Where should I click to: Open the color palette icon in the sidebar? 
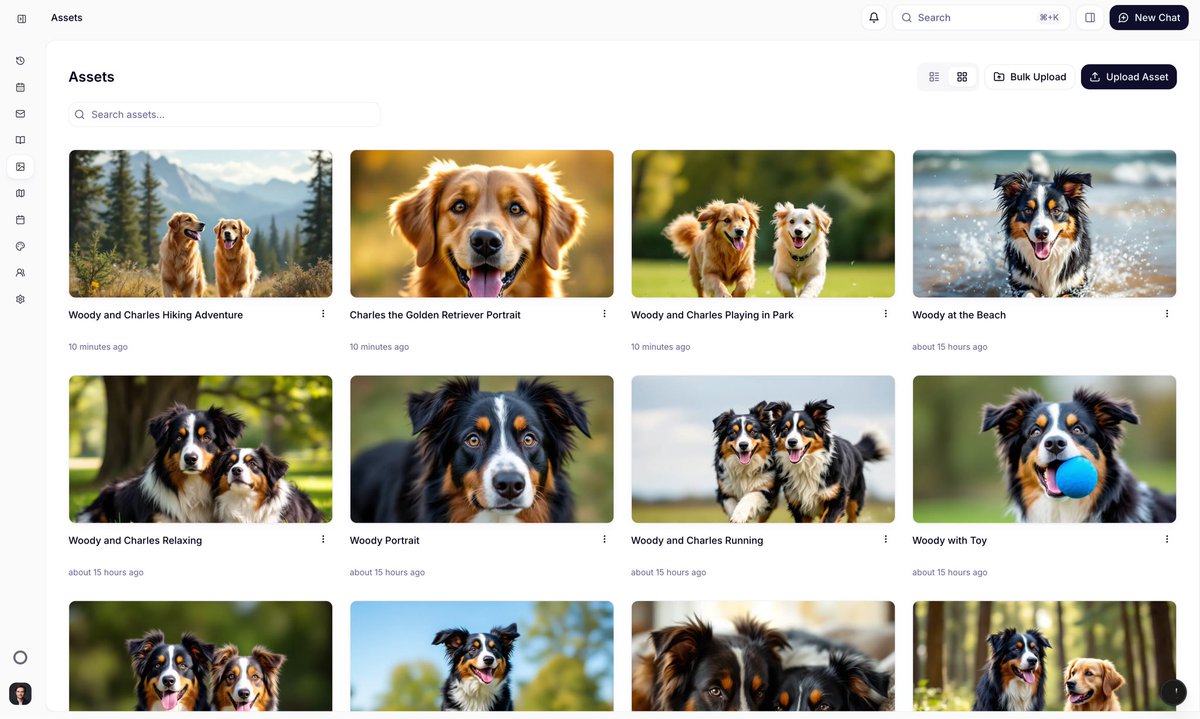[x=20, y=246]
